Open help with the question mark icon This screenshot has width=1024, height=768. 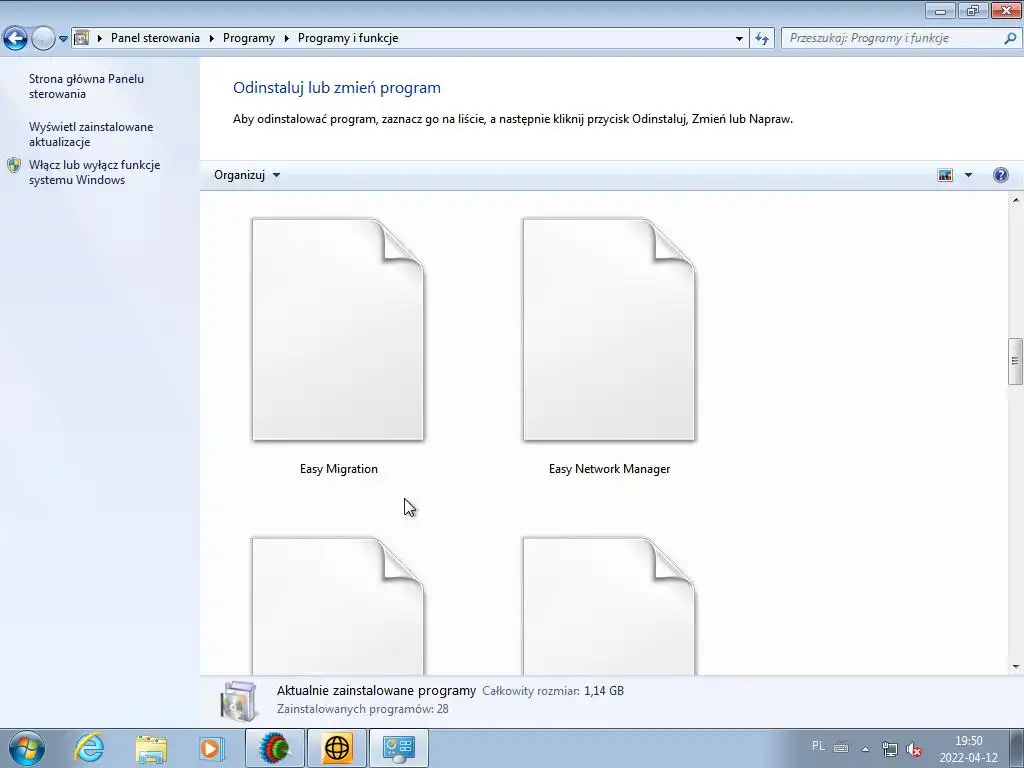[x=1000, y=175]
